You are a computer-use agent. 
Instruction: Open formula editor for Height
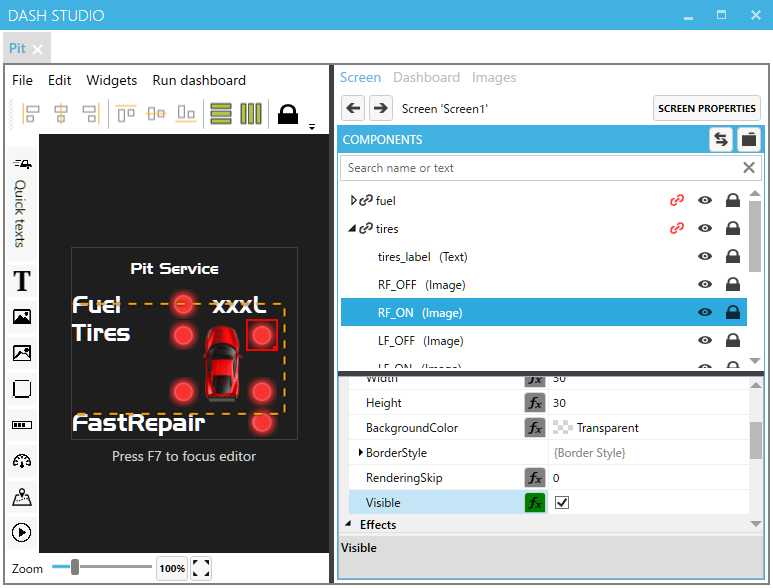click(x=535, y=403)
